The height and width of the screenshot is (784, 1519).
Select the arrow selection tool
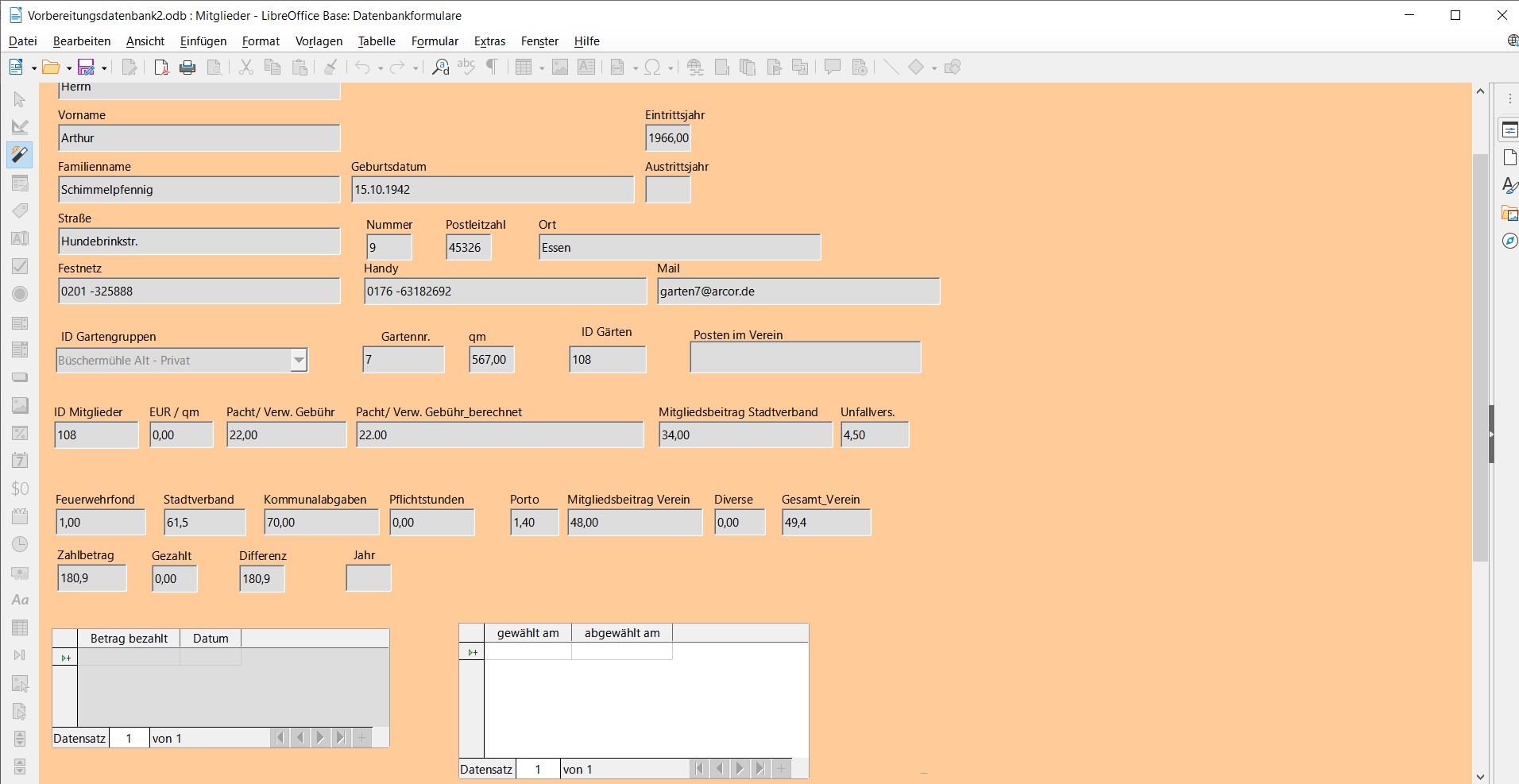(x=19, y=100)
